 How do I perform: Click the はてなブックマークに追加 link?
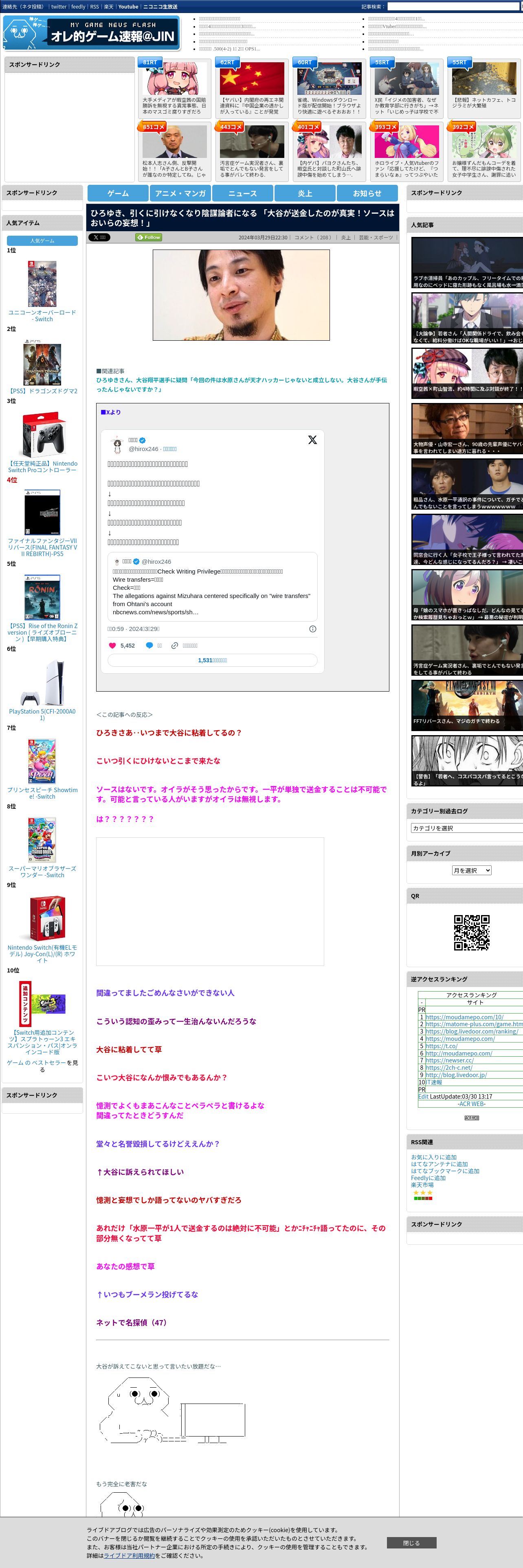click(445, 1171)
